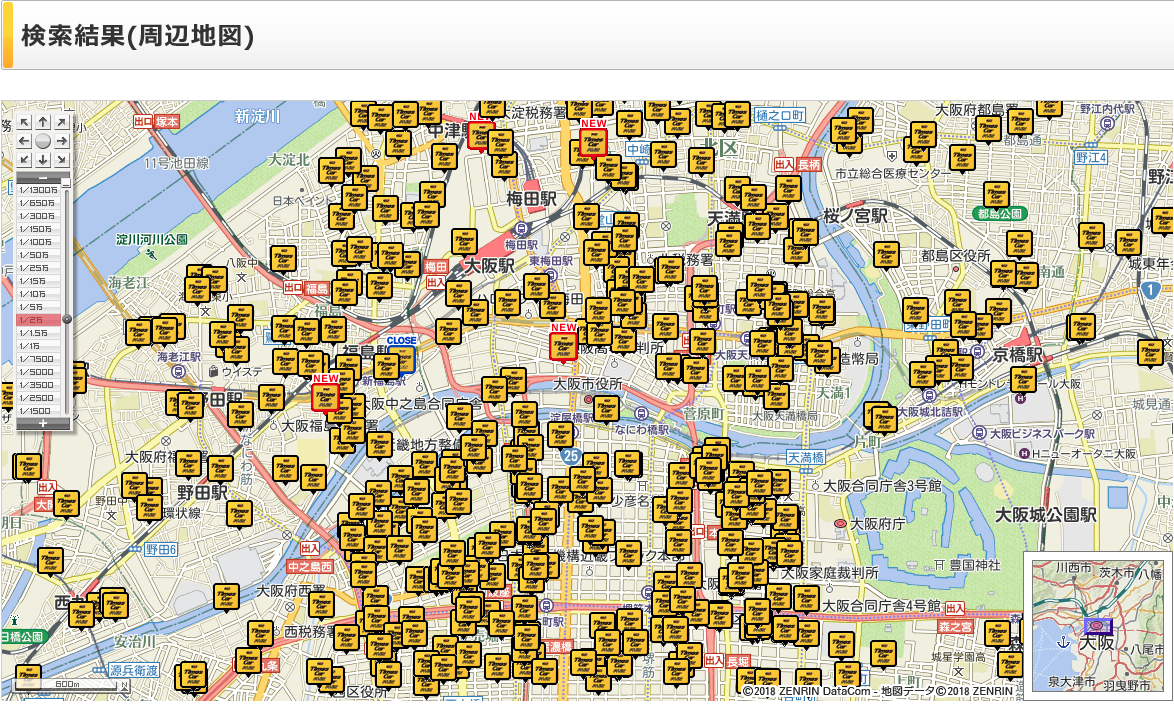Pick the 1/5万 scale level

[x=38, y=307]
